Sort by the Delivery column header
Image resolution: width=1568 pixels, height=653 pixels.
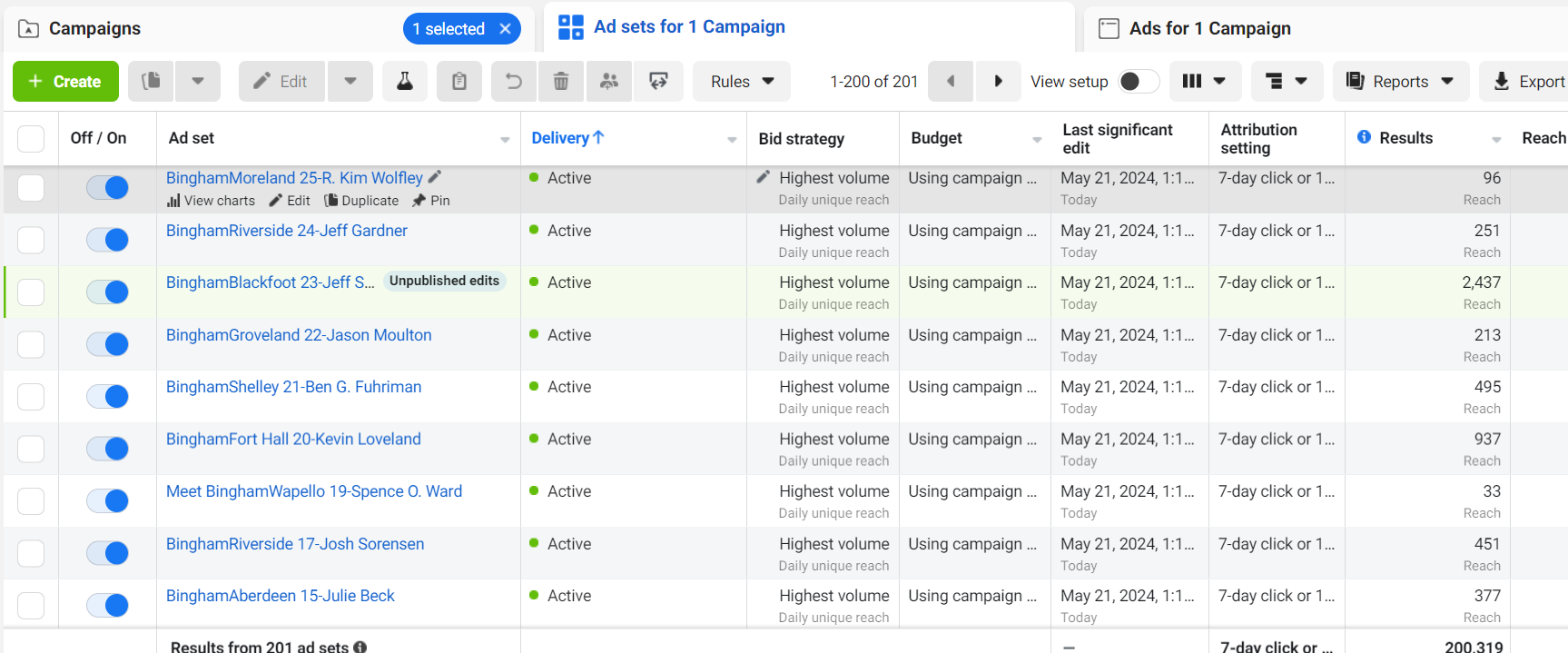click(x=561, y=138)
